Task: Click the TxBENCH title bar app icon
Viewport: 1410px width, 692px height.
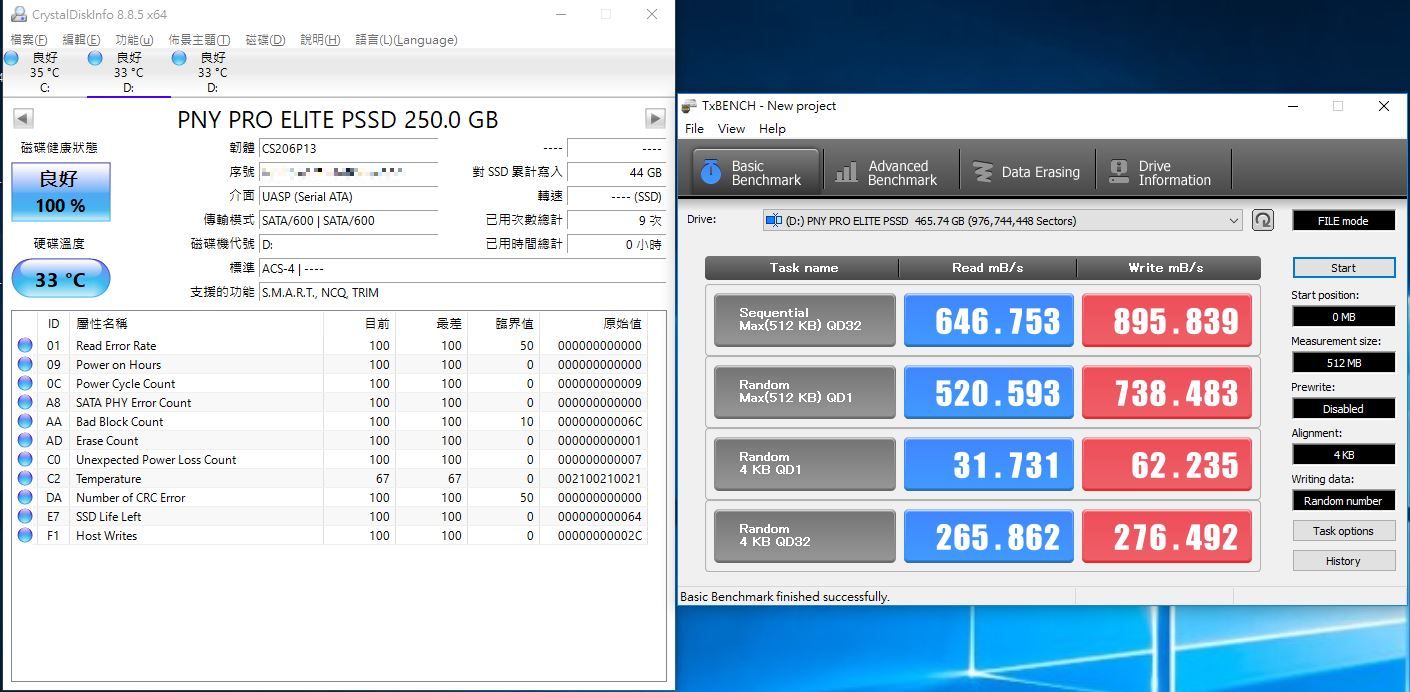Action: tap(689, 106)
